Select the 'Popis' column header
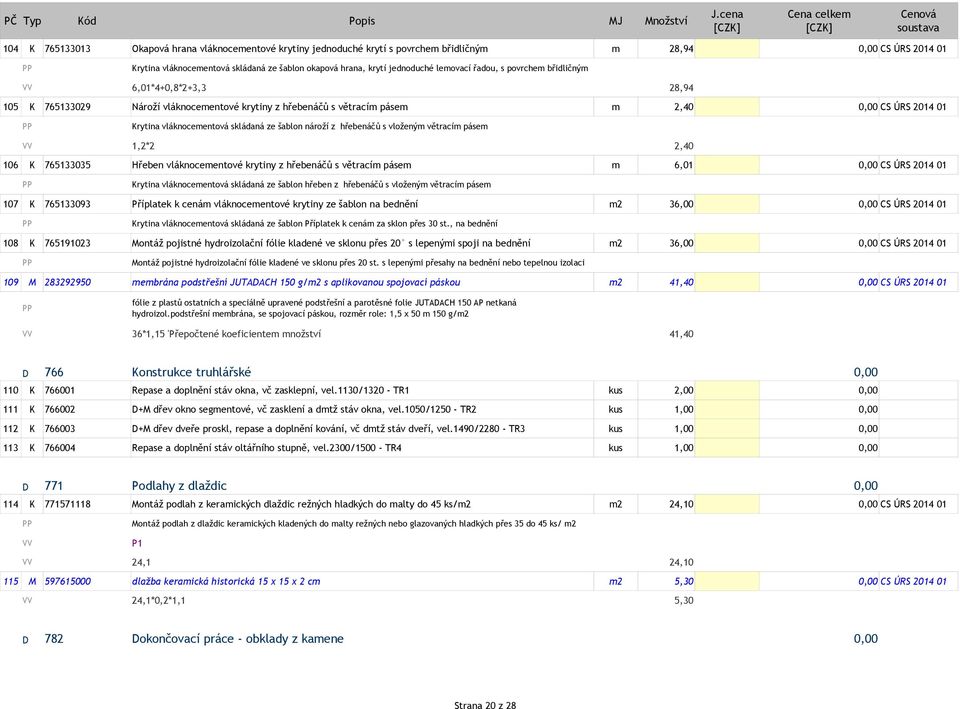The image size is (960, 709). point(362,21)
